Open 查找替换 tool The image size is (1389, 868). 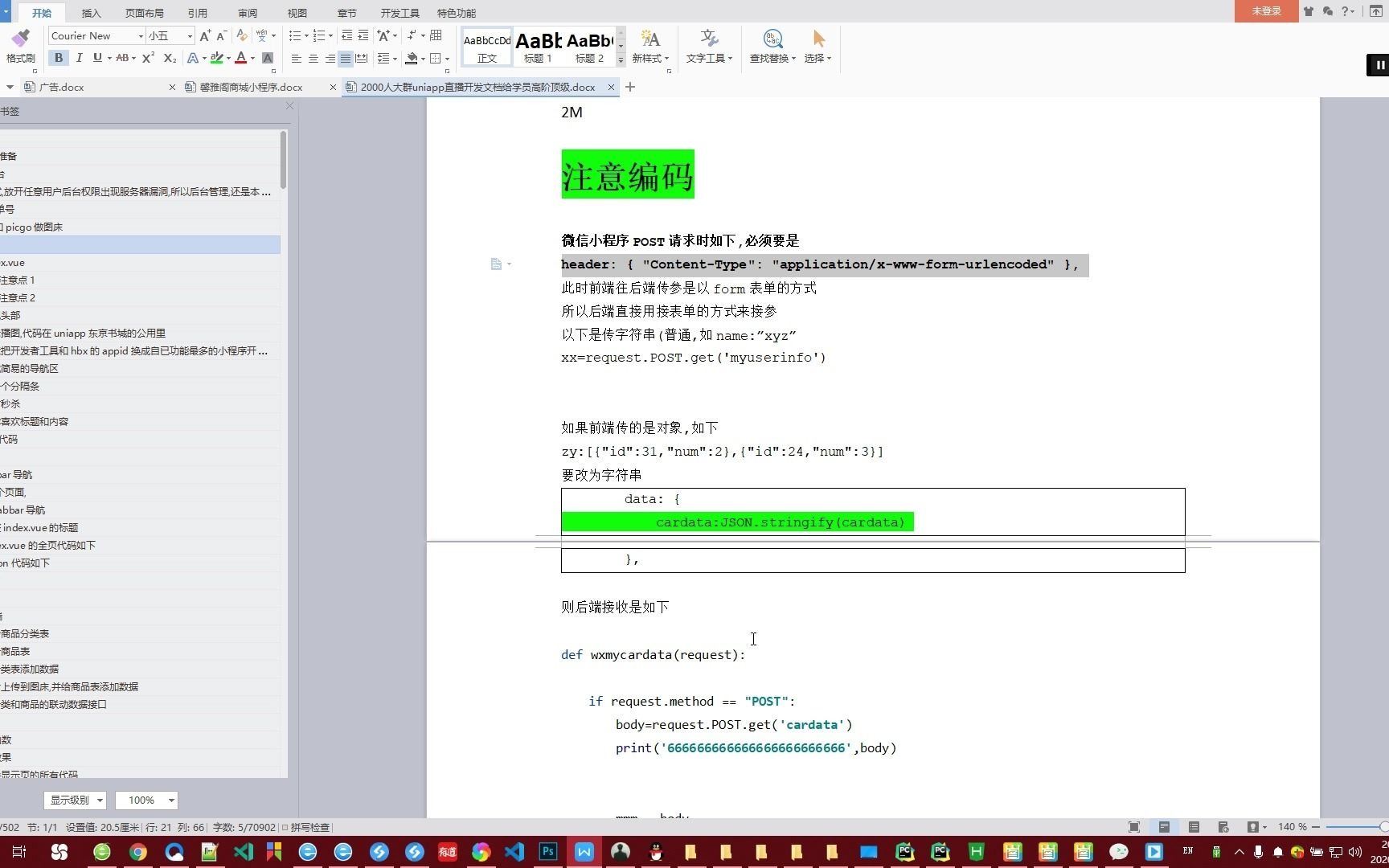(x=772, y=47)
